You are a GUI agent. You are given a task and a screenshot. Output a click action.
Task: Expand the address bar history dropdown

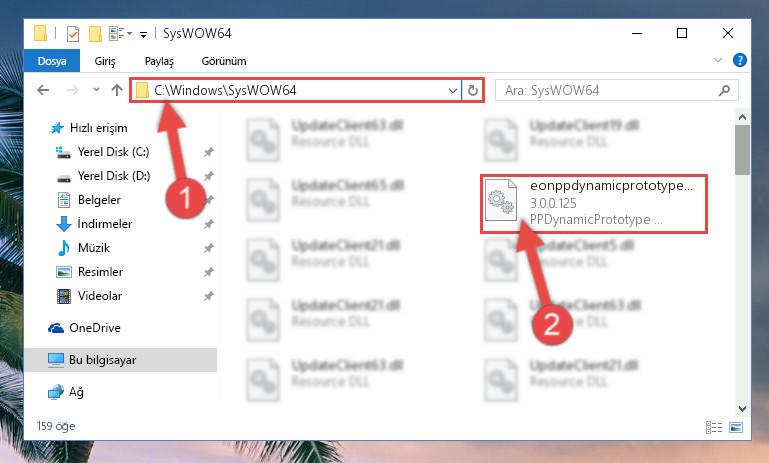pyautogui.click(x=453, y=90)
